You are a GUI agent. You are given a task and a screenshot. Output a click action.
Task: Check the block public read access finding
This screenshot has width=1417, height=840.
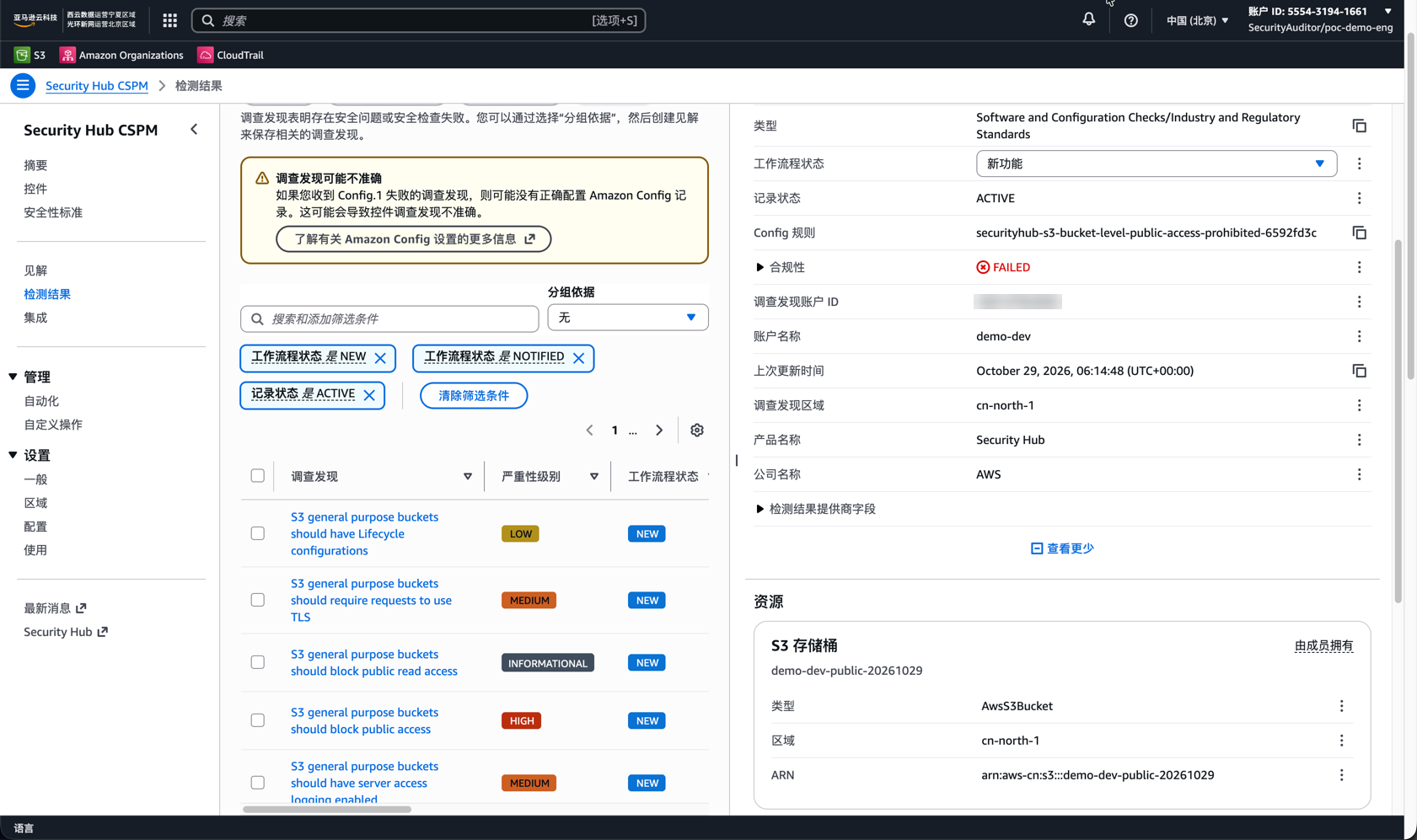point(258,662)
